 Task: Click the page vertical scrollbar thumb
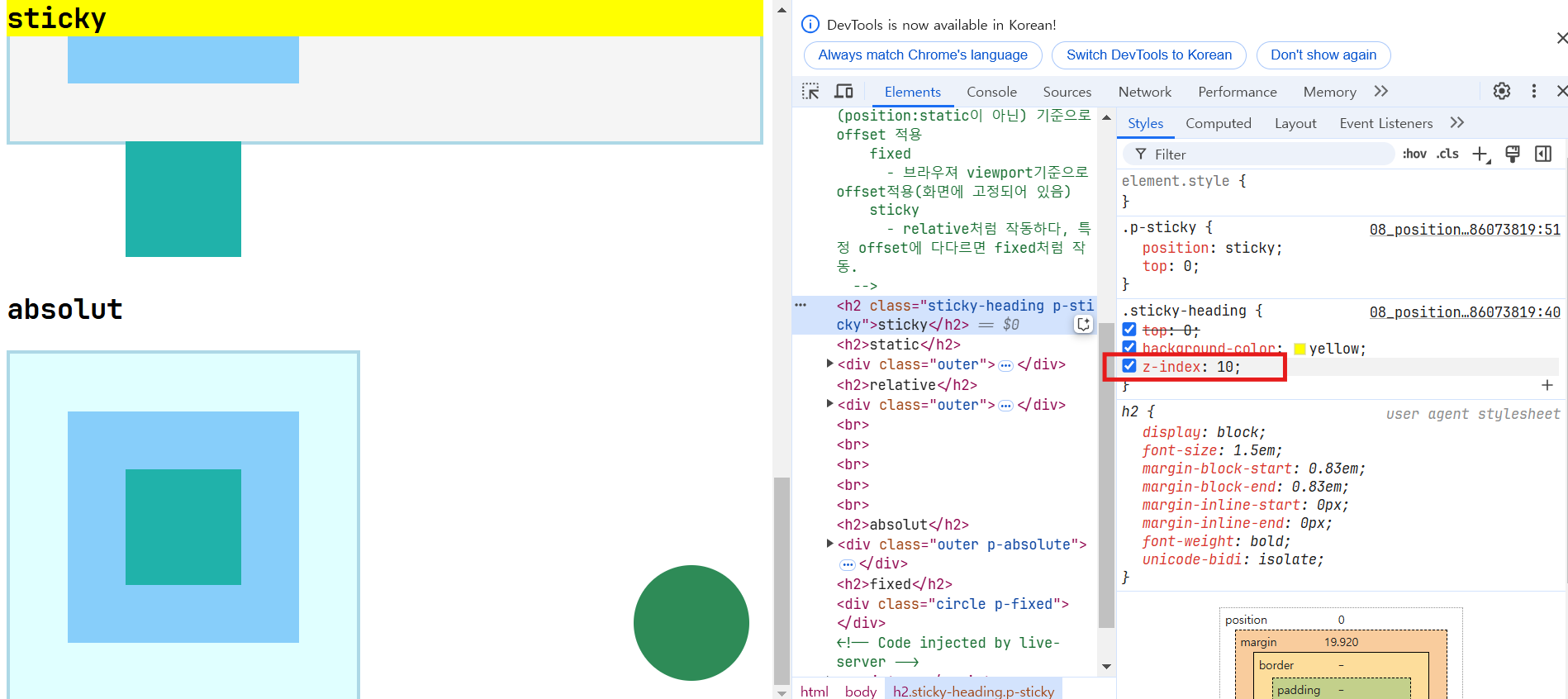[x=782, y=580]
